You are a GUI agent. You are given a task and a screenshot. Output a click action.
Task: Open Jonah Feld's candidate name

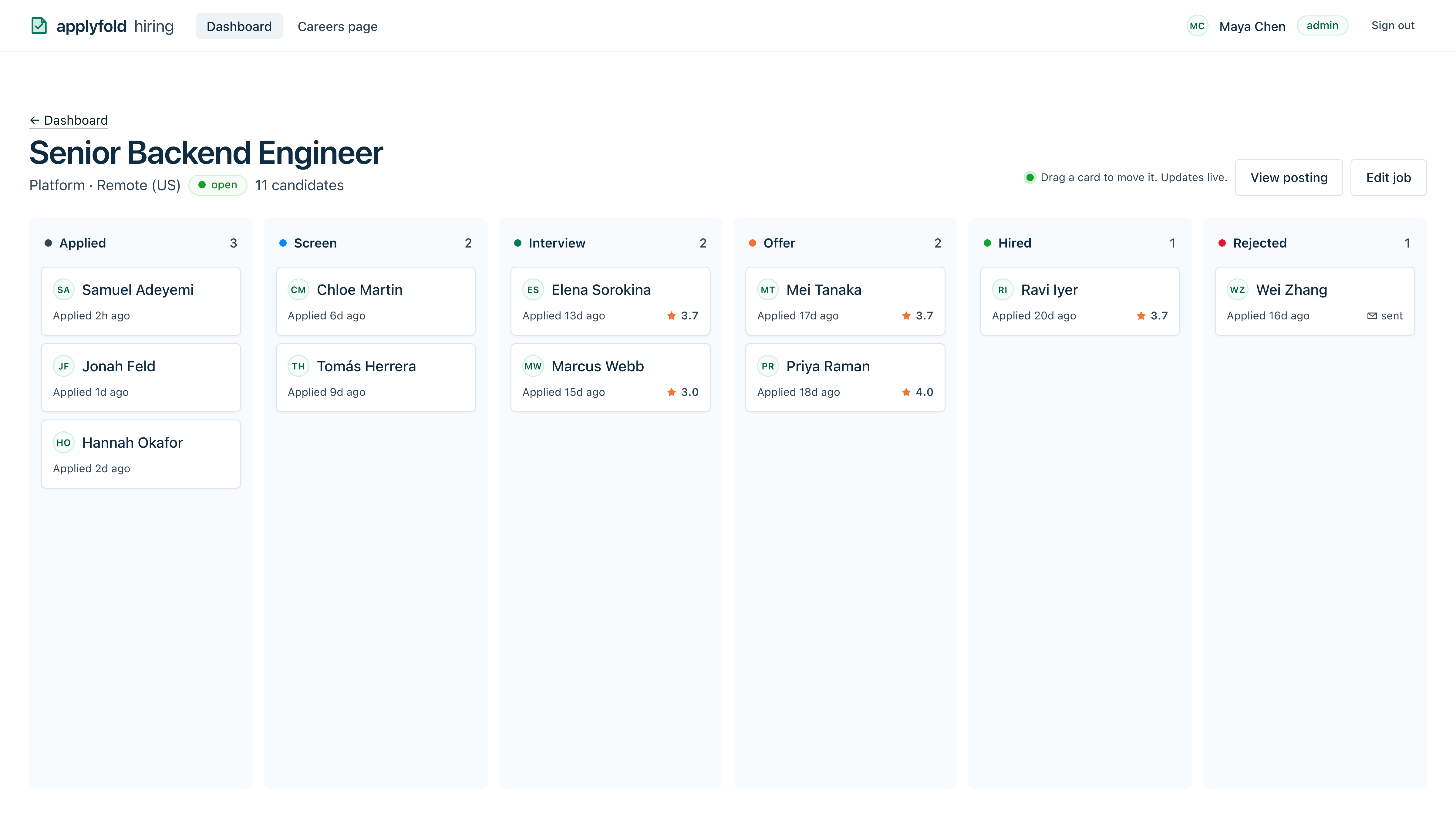(119, 366)
